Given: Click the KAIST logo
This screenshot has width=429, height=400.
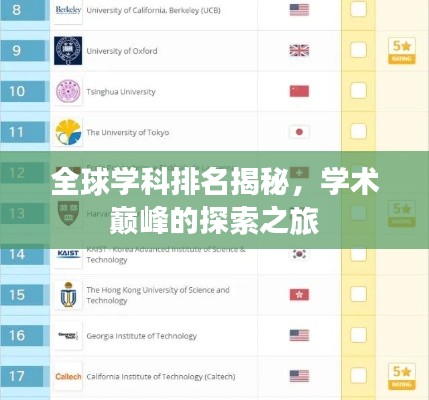Looking at the screenshot, I should [x=68, y=254].
